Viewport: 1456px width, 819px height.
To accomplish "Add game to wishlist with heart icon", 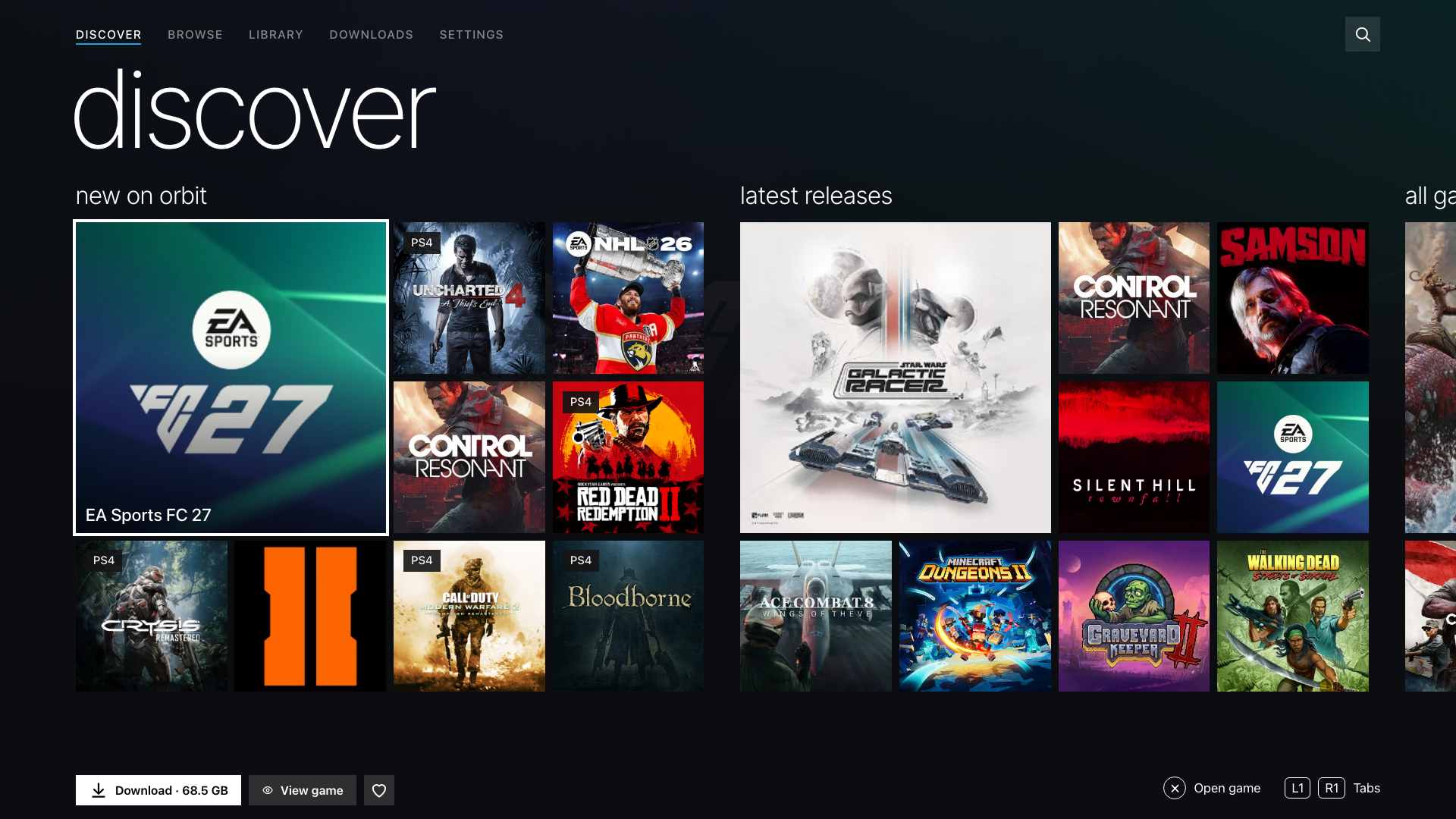I will click(379, 790).
